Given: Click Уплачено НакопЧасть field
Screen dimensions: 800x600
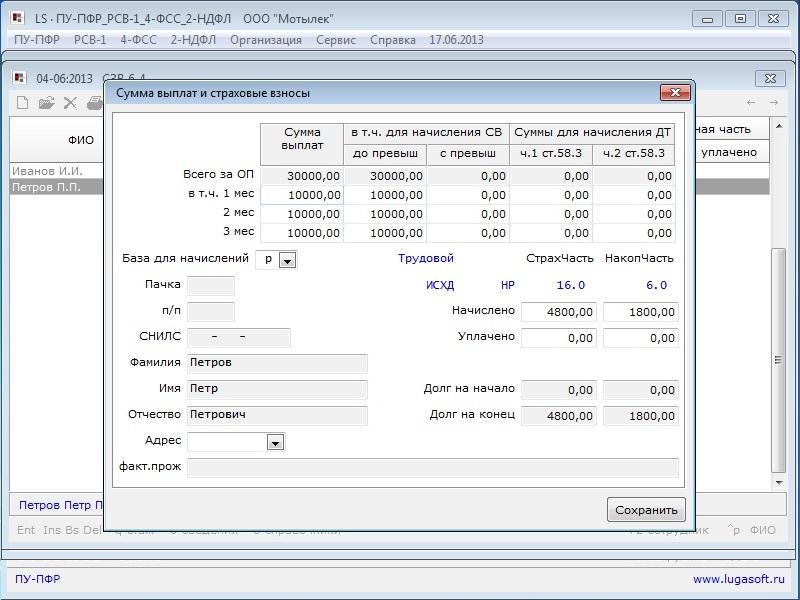Looking at the screenshot, I should tap(641, 338).
